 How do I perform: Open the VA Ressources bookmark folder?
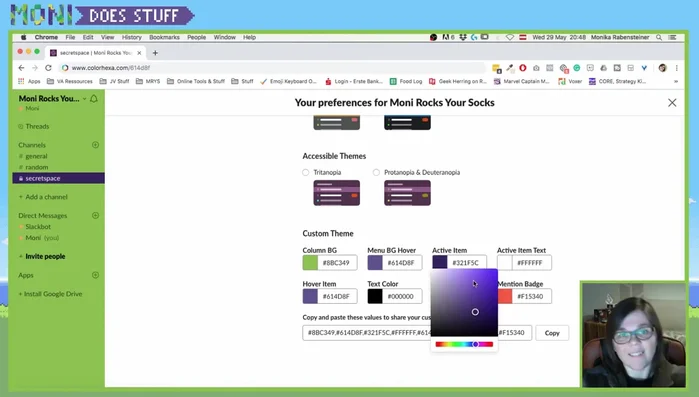(x=70, y=81)
